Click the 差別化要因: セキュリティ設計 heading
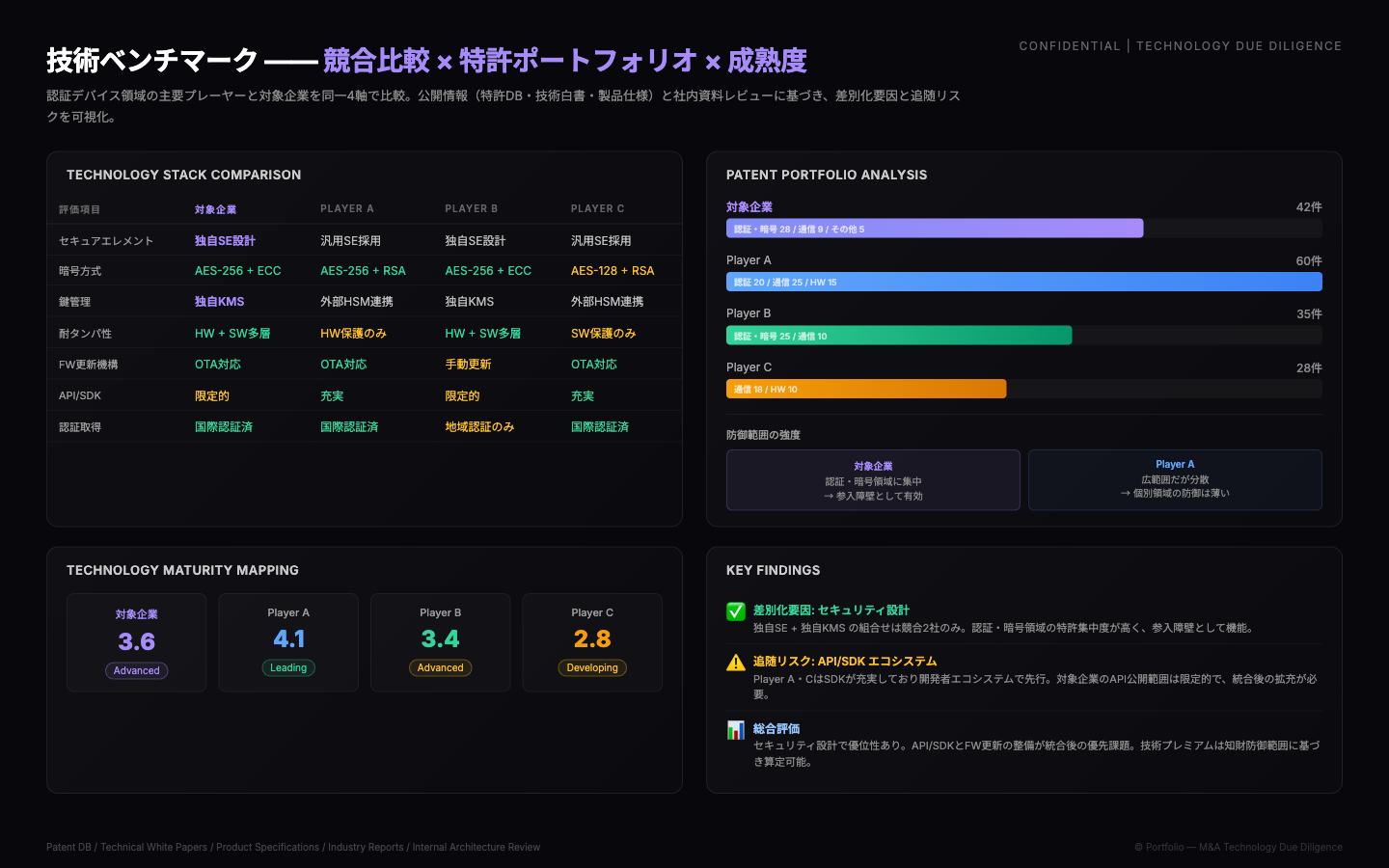1389x868 pixels. tap(831, 610)
